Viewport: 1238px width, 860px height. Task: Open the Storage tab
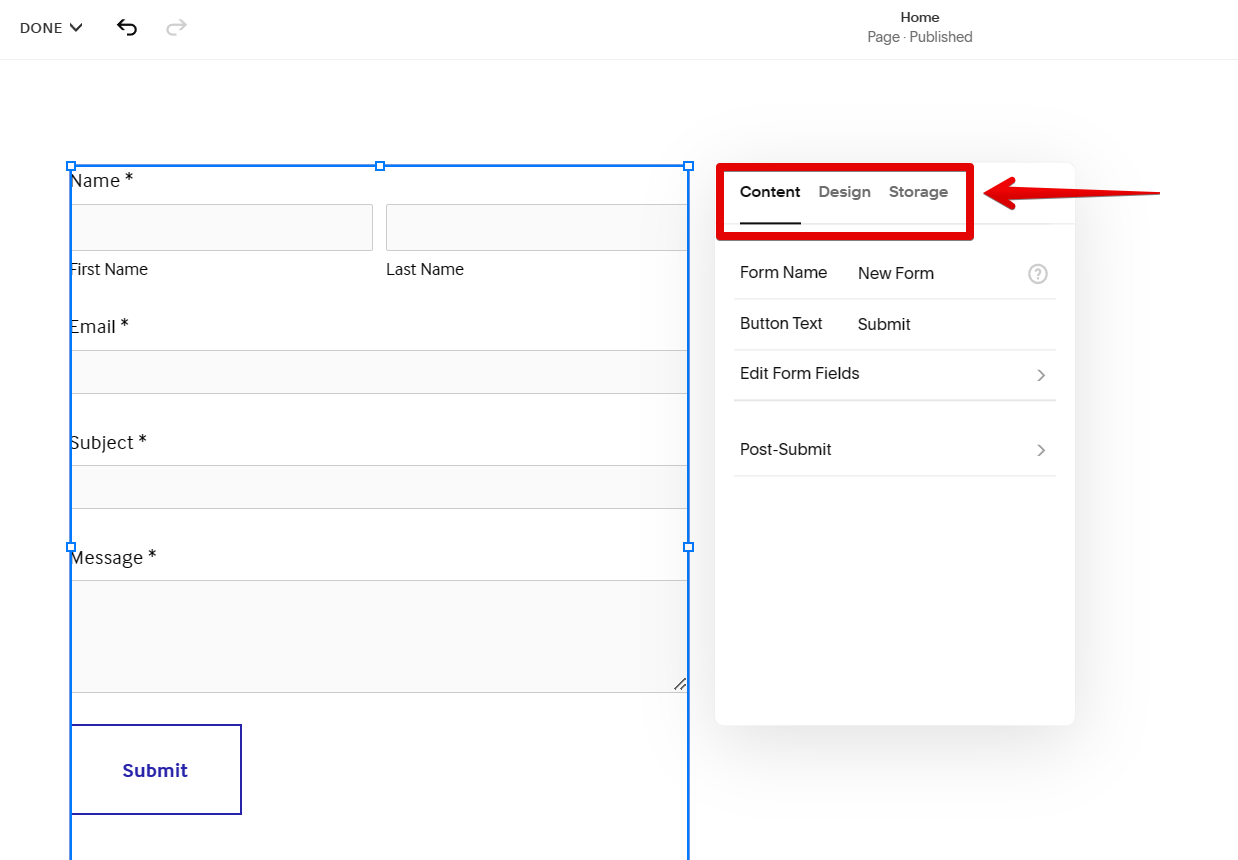click(x=918, y=192)
